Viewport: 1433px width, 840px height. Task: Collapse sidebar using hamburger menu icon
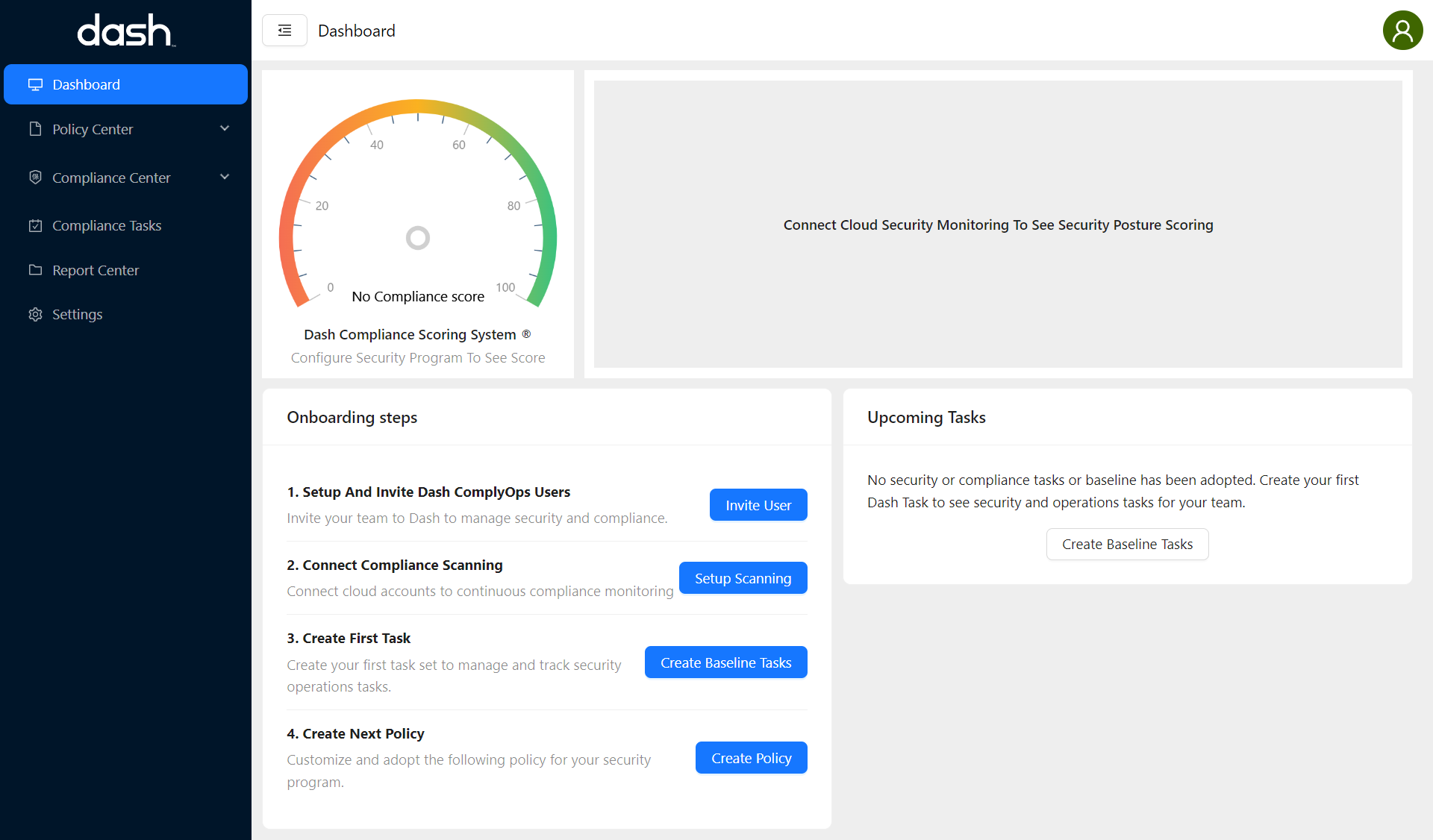pyautogui.click(x=284, y=31)
